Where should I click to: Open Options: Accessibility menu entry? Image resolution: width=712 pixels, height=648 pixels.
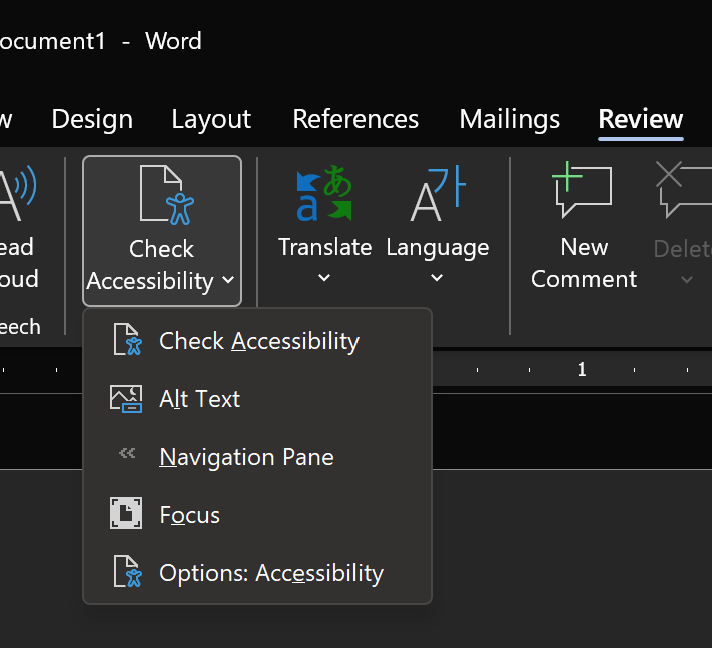pyautogui.click(x=257, y=573)
